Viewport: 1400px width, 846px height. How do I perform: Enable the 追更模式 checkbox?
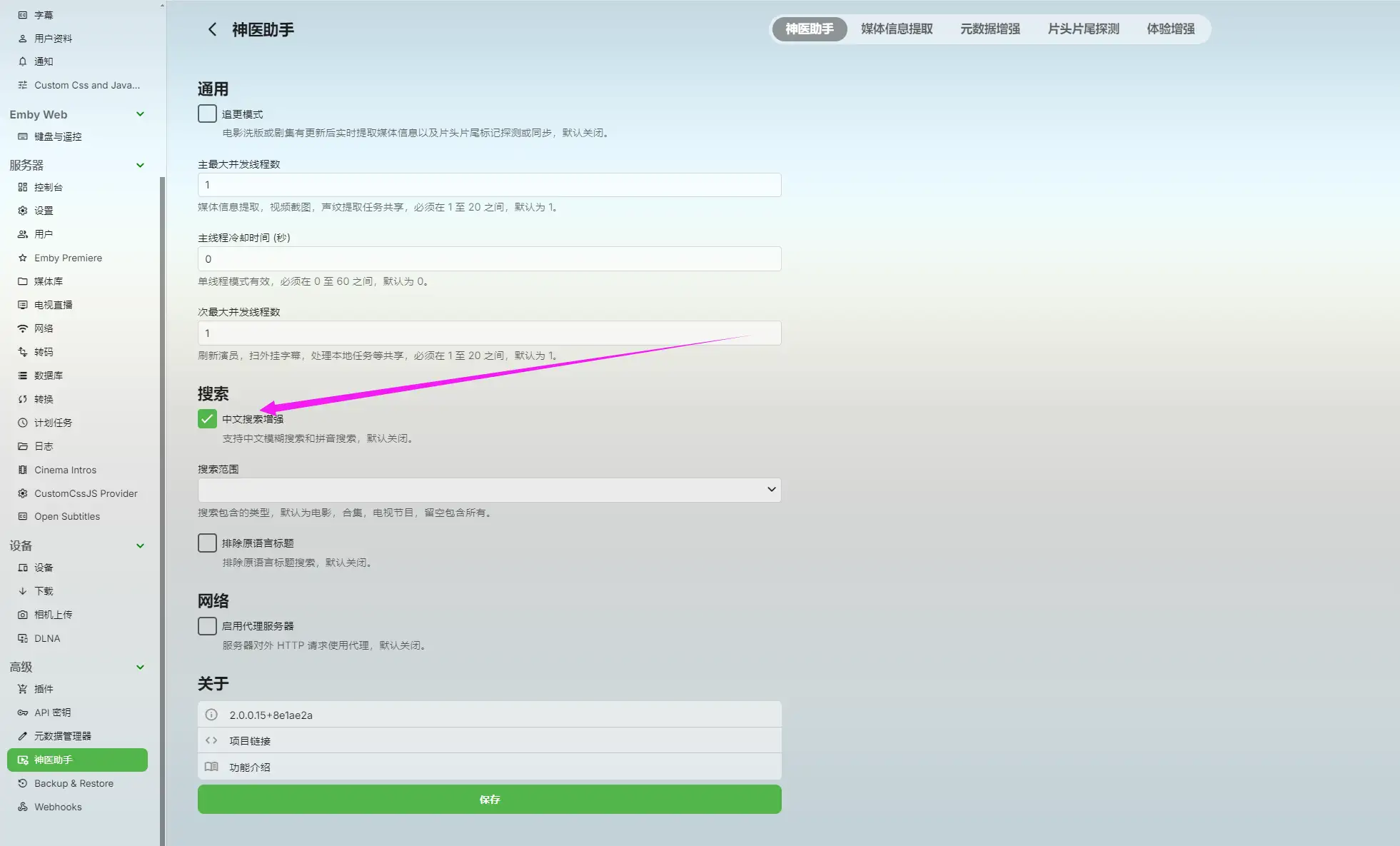pos(207,114)
